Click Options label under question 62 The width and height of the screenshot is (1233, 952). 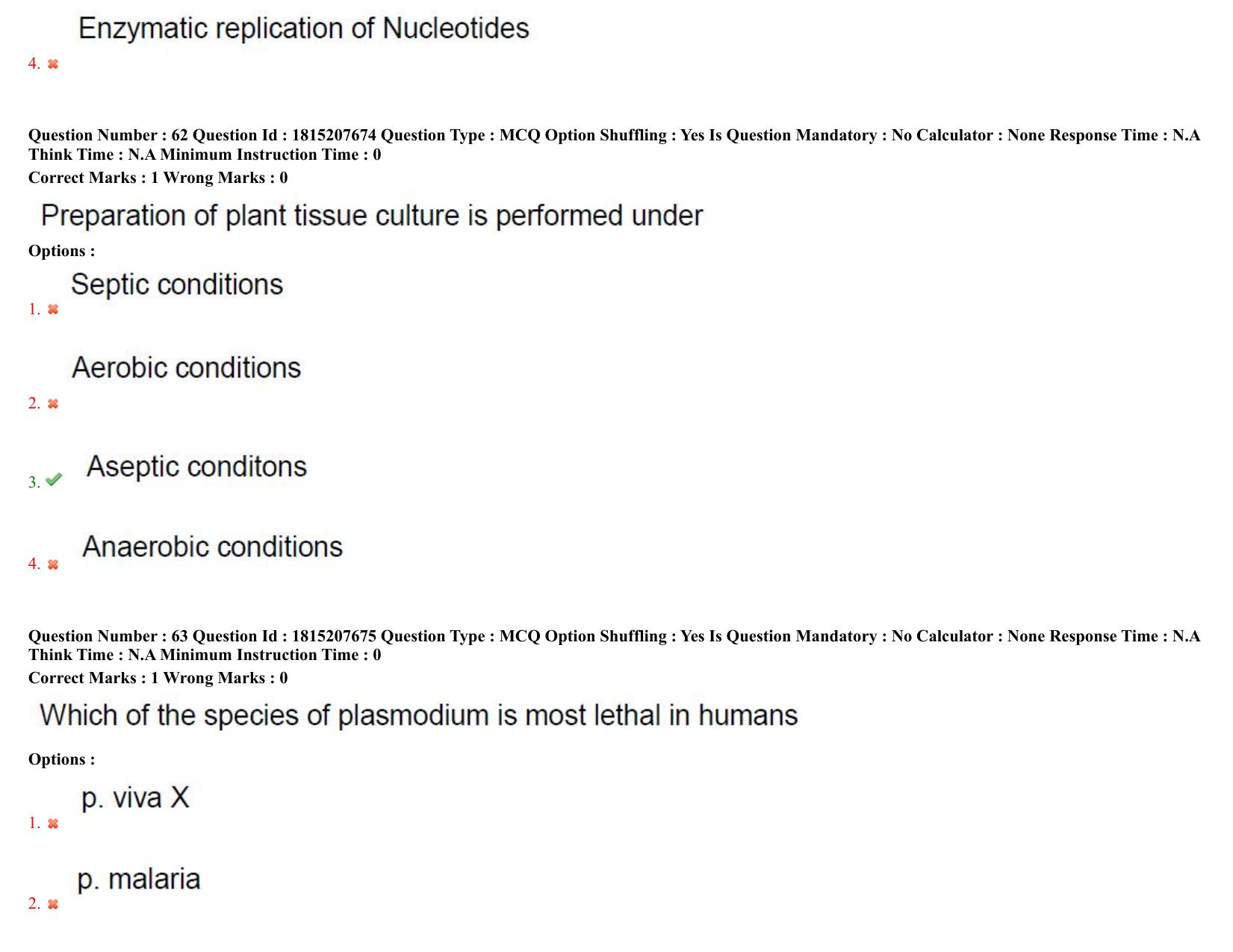tap(62, 251)
